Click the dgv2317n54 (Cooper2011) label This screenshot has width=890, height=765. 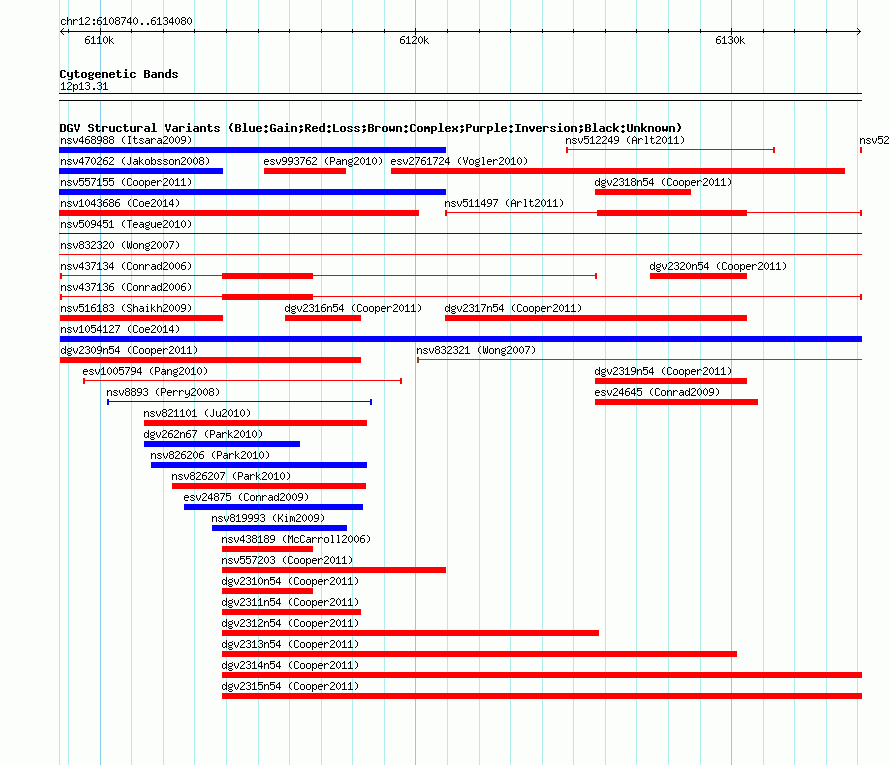pyautogui.click(x=513, y=308)
